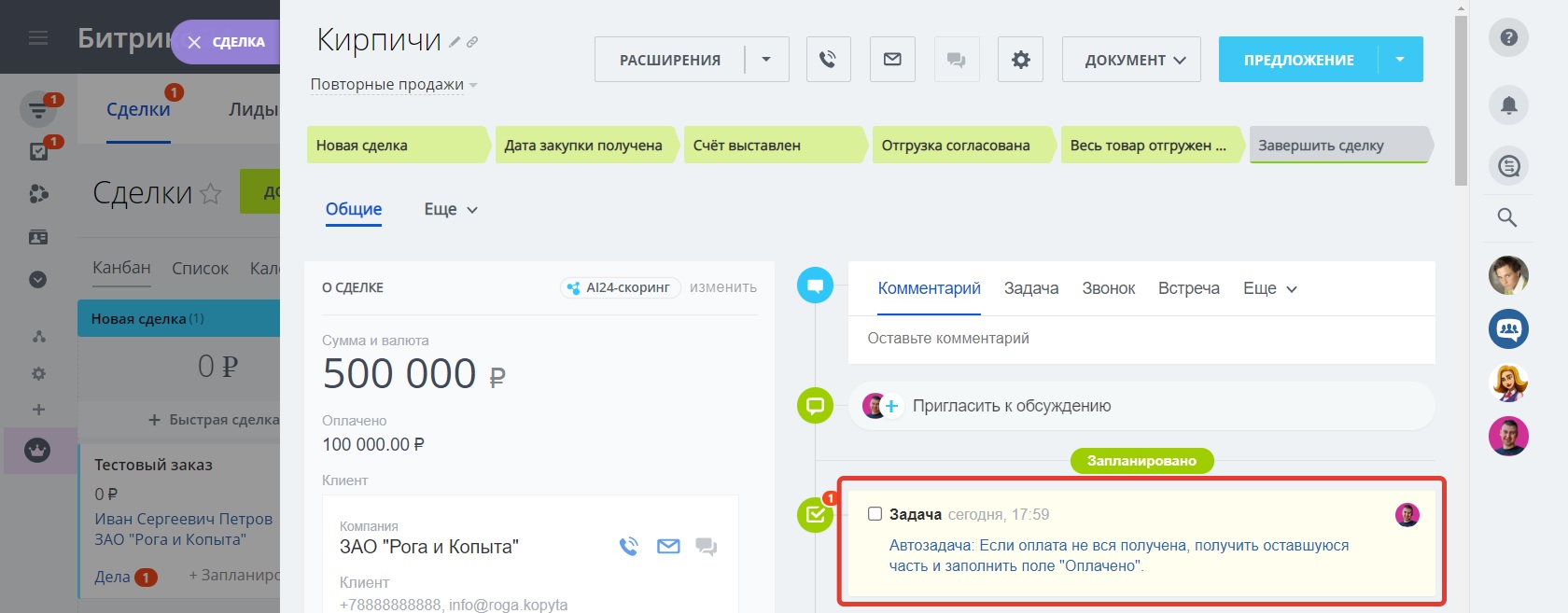Edit deal title with pencil icon
This screenshot has width=1568, height=613.
pyautogui.click(x=455, y=42)
